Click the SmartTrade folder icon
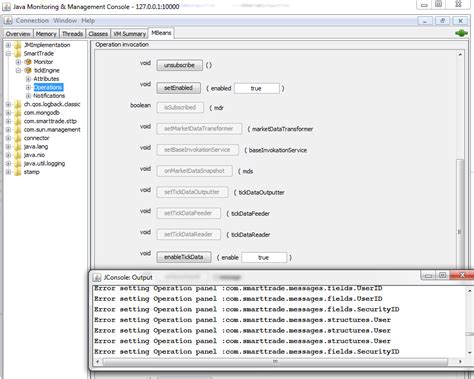474x379 pixels. coord(18,53)
